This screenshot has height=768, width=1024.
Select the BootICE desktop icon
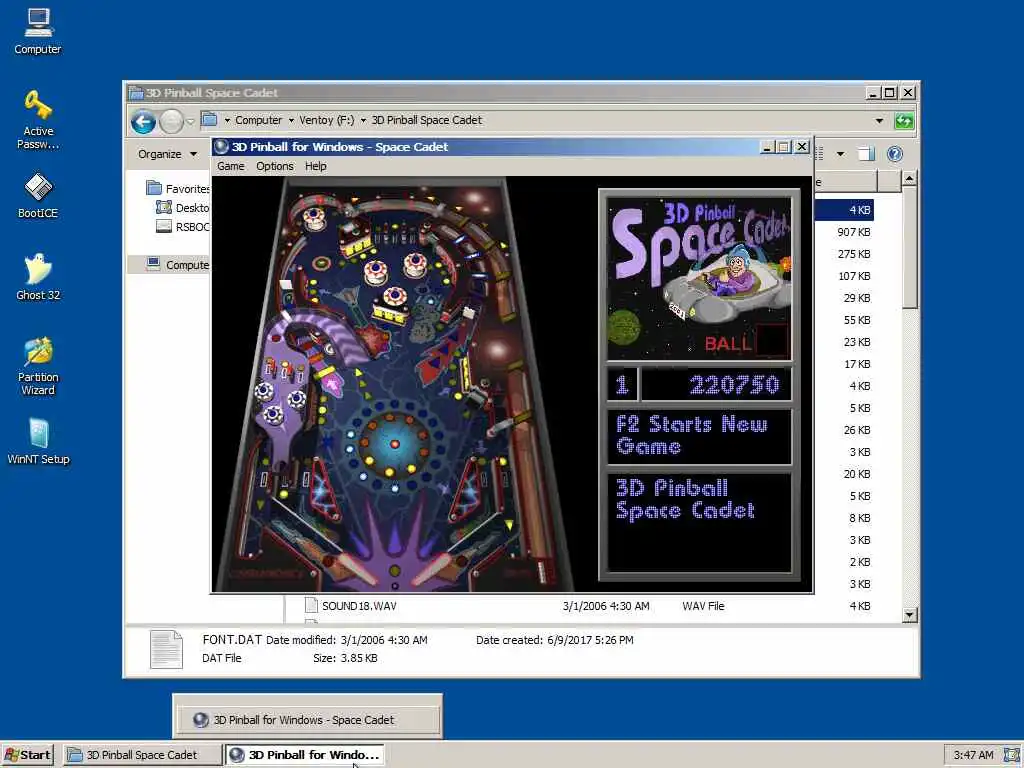point(38,195)
